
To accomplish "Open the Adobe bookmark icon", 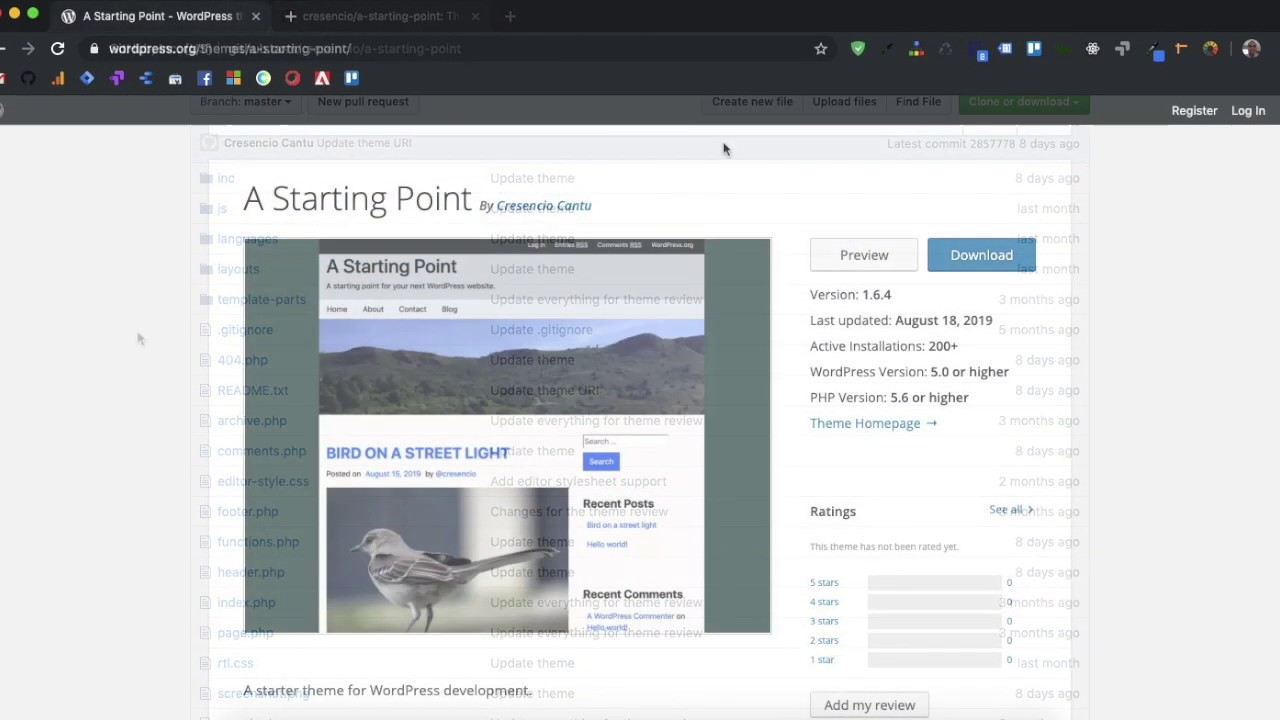I will [x=322, y=78].
